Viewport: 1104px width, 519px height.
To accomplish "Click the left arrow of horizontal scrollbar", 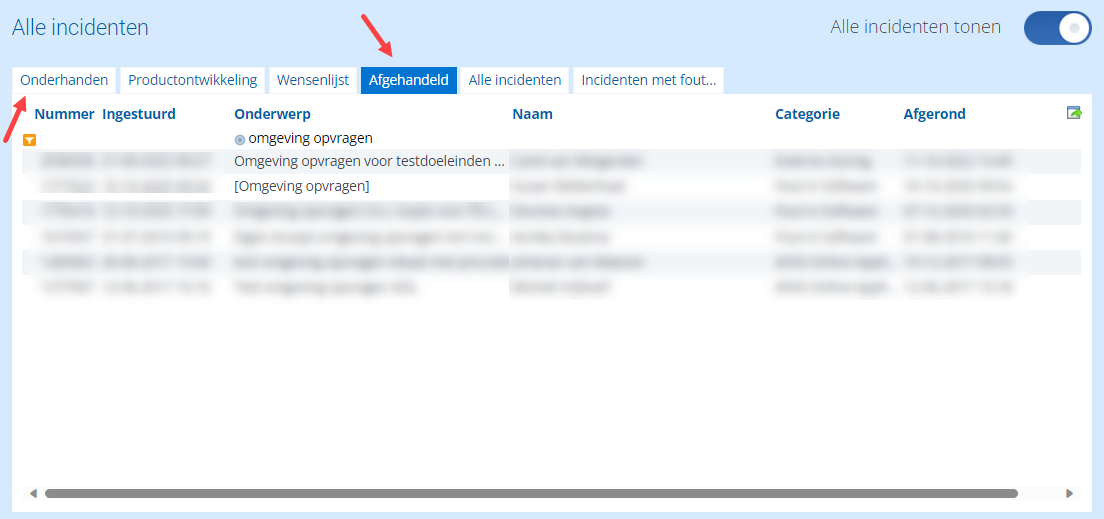I will point(32,494).
